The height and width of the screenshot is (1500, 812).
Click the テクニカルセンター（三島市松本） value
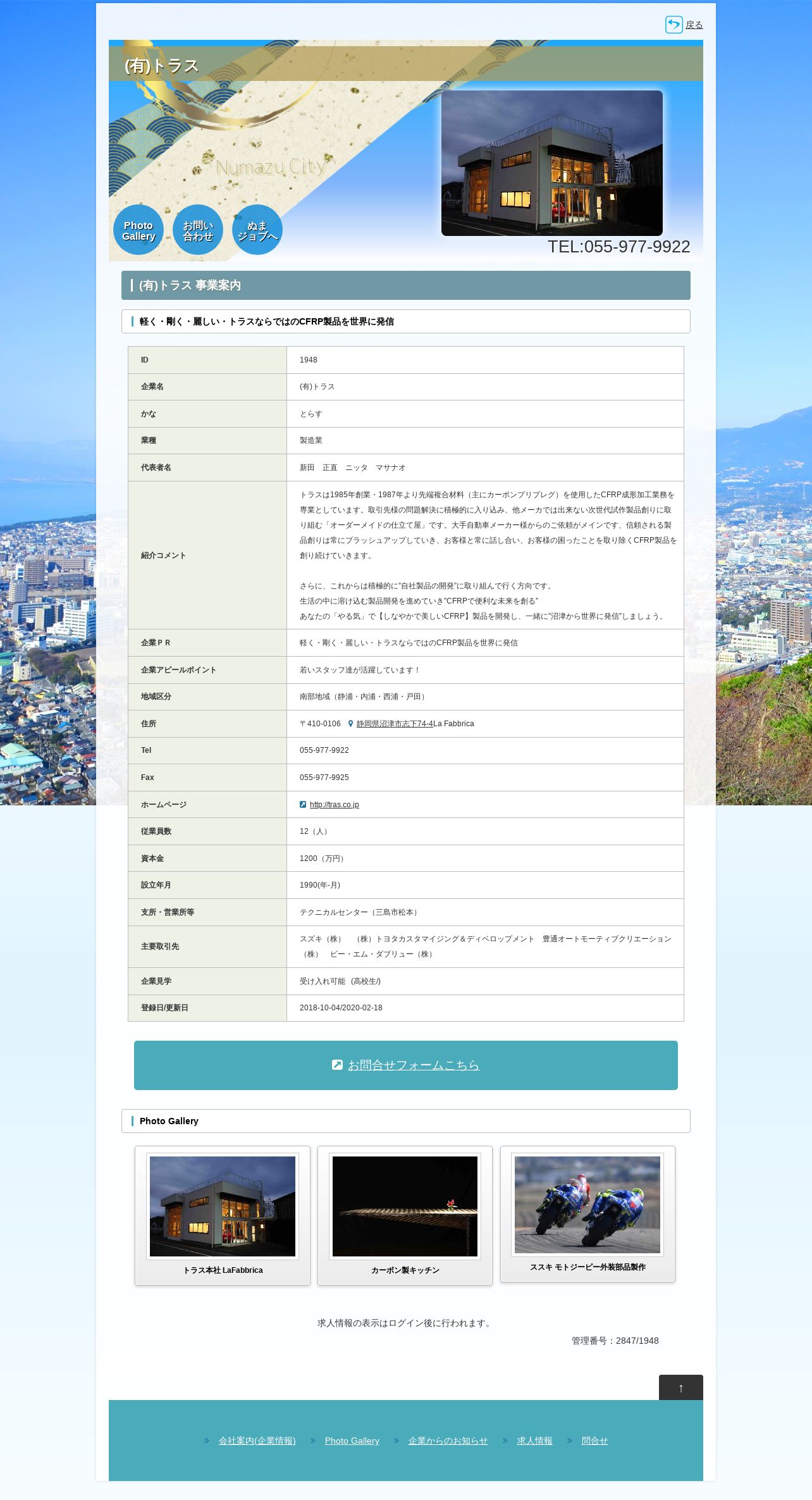pos(360,912)
